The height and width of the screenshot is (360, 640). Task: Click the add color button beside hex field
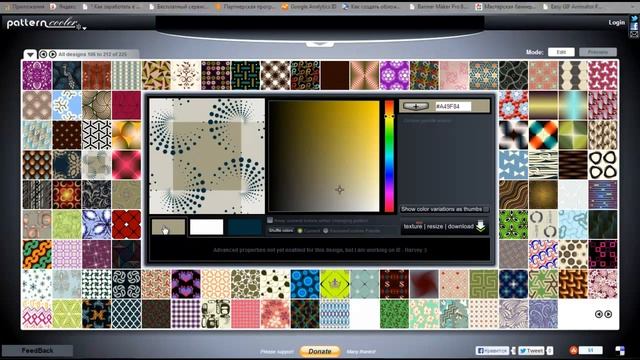416,107
